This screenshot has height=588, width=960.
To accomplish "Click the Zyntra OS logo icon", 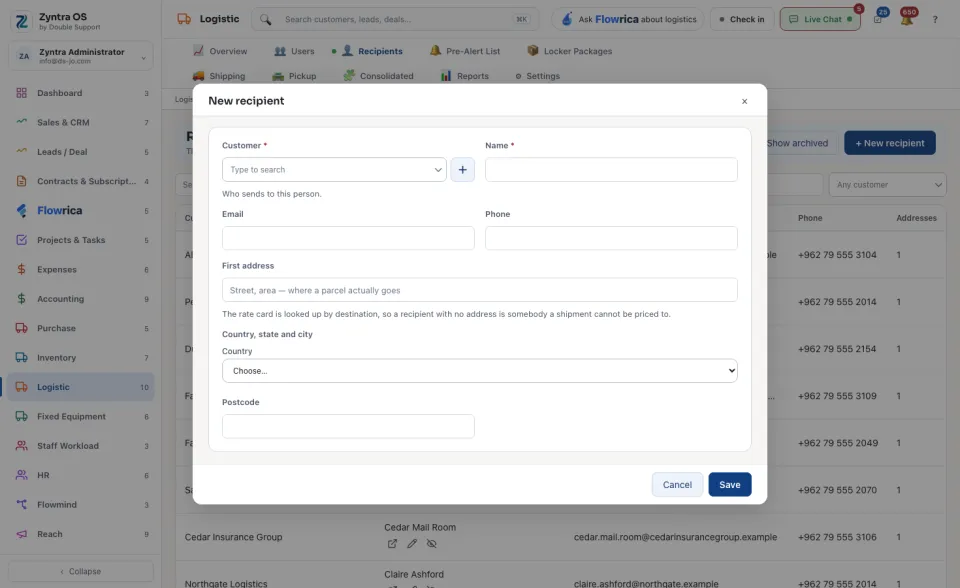I will [x=21, y=21].
